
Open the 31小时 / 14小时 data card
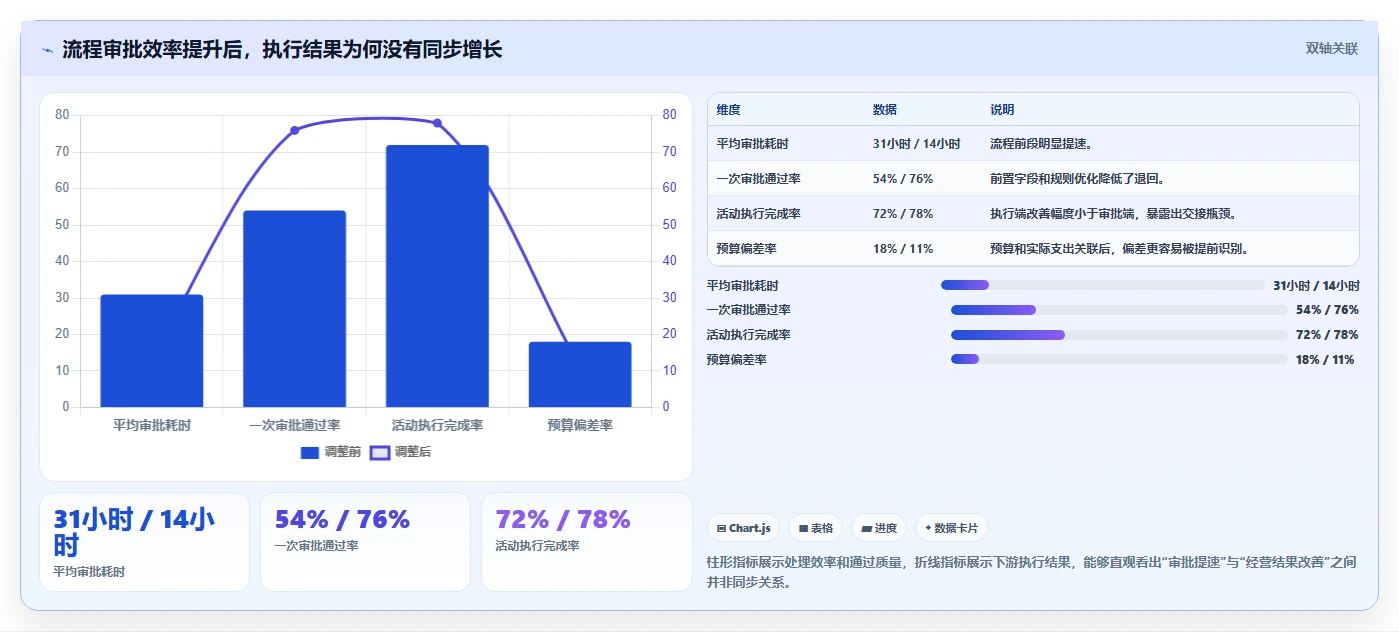[144, 542]
